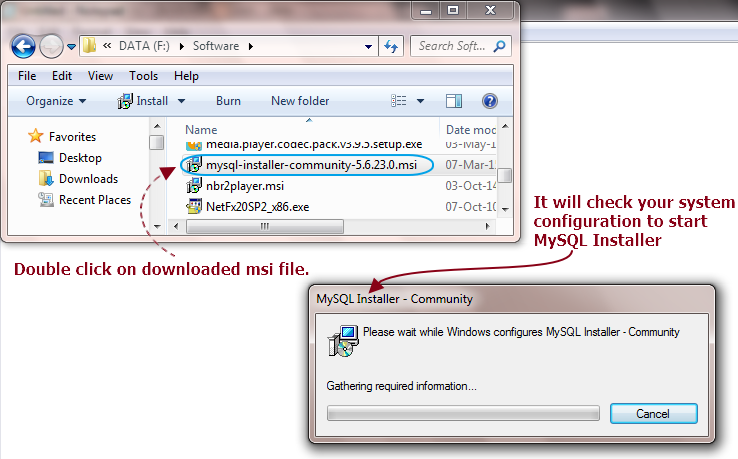The height and width of the screenshot is (459, 738).
Task: Click DATA (F:) in the address path
Action: pyautogui.click(x=144, y=46)
